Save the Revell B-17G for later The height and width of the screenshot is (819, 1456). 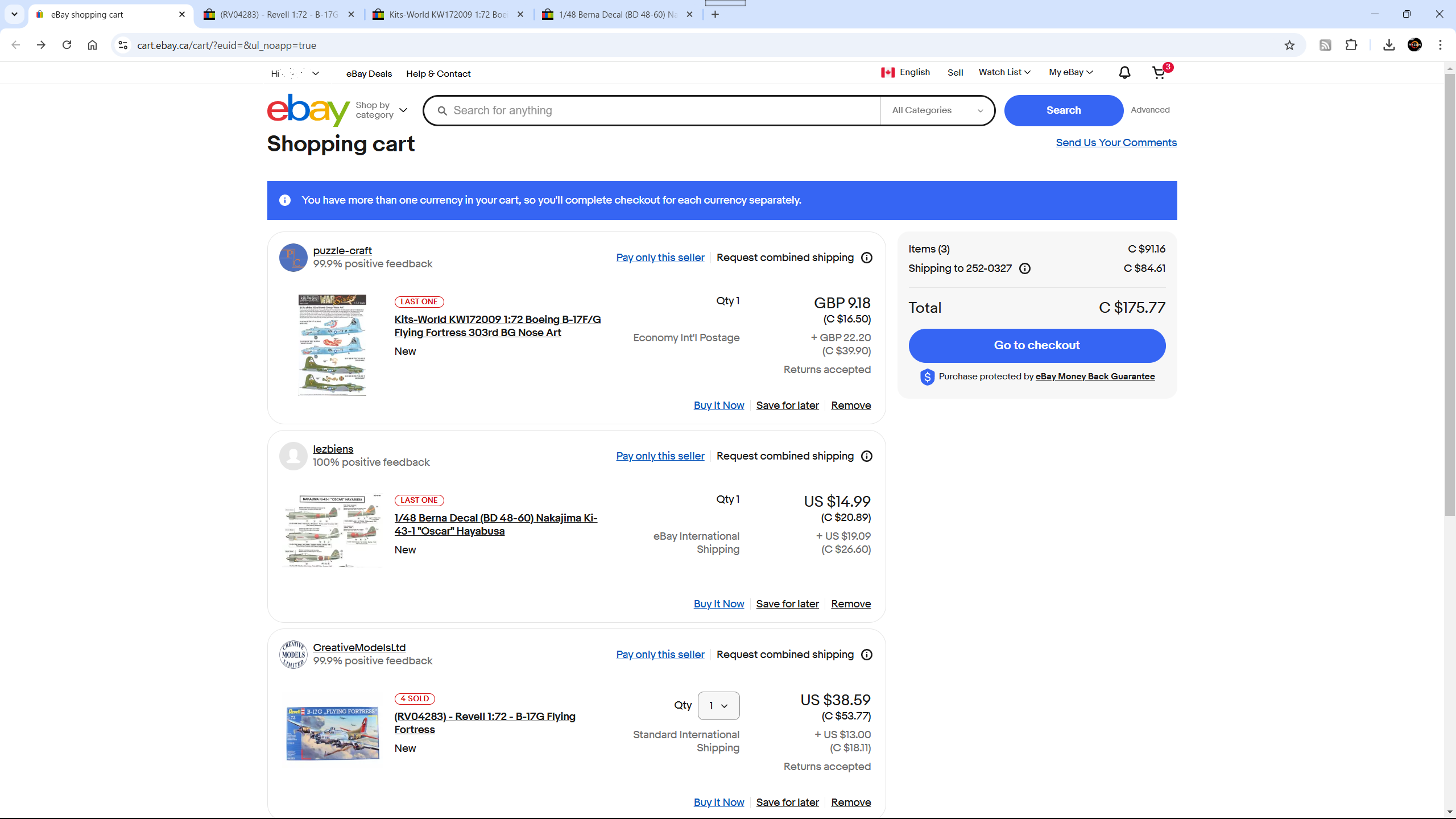click(787, 803)
